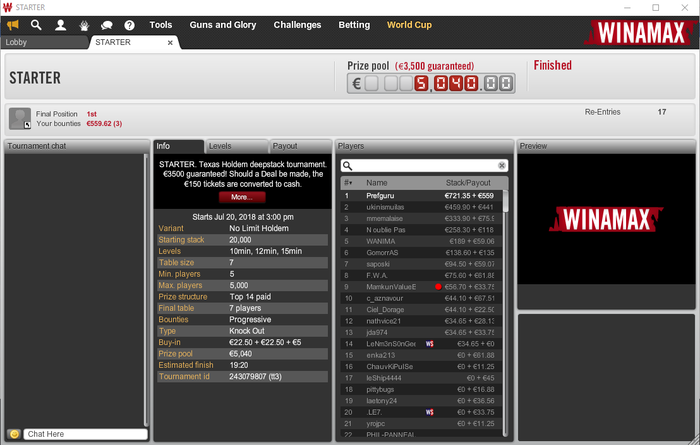Viewport: 700px width, 445px height.
Task: Click the Buy-in value €22.50 + €22.50 + €5
Action: [x=265, y=342]
